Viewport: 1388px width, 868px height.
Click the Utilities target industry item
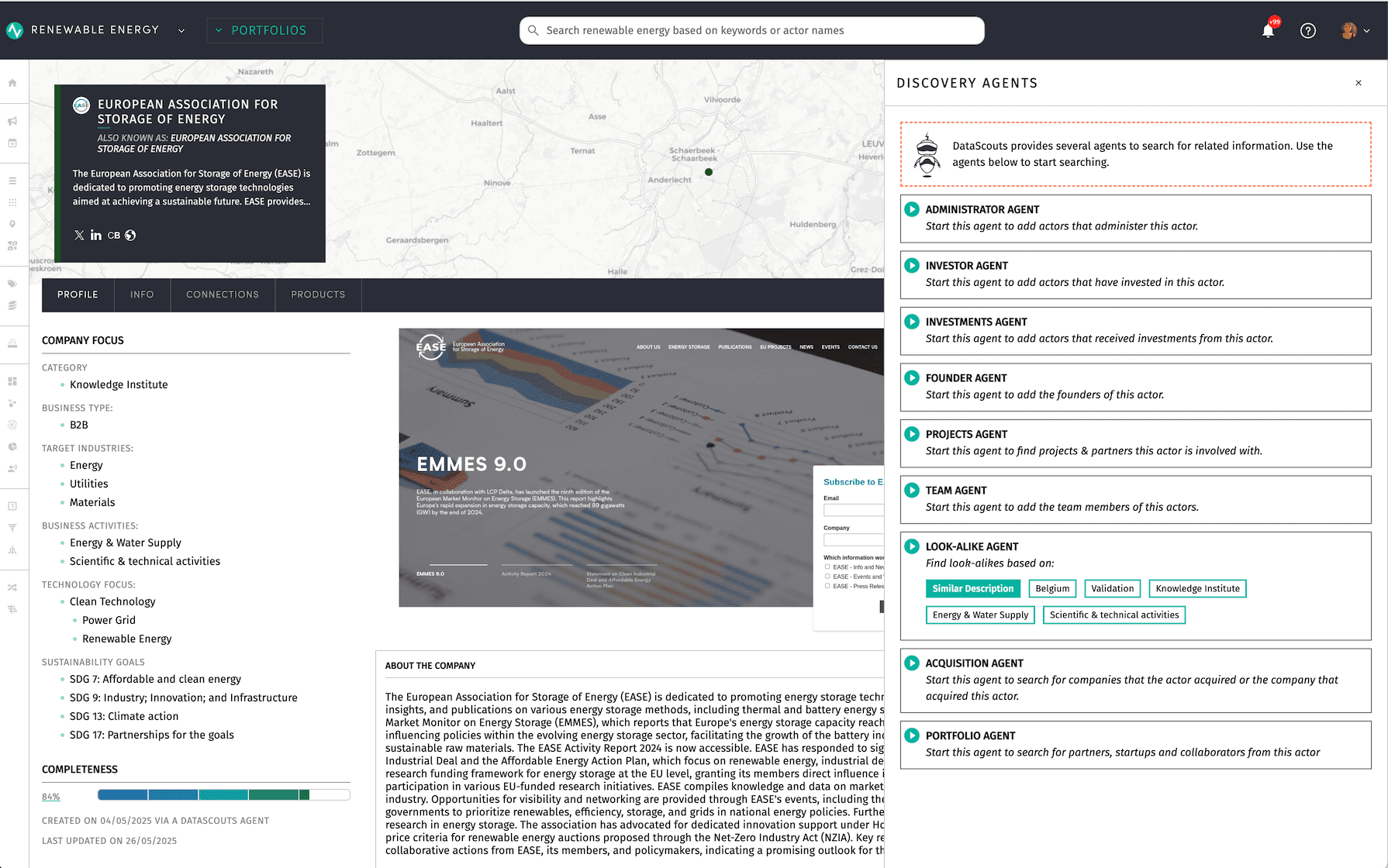[89, 484]
